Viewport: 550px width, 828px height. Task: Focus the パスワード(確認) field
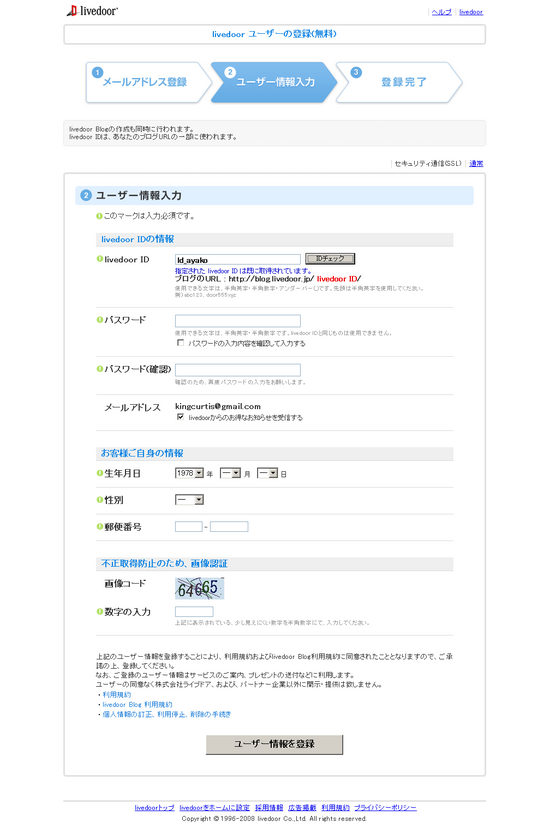pyautogui.click(x=238, y=370)
